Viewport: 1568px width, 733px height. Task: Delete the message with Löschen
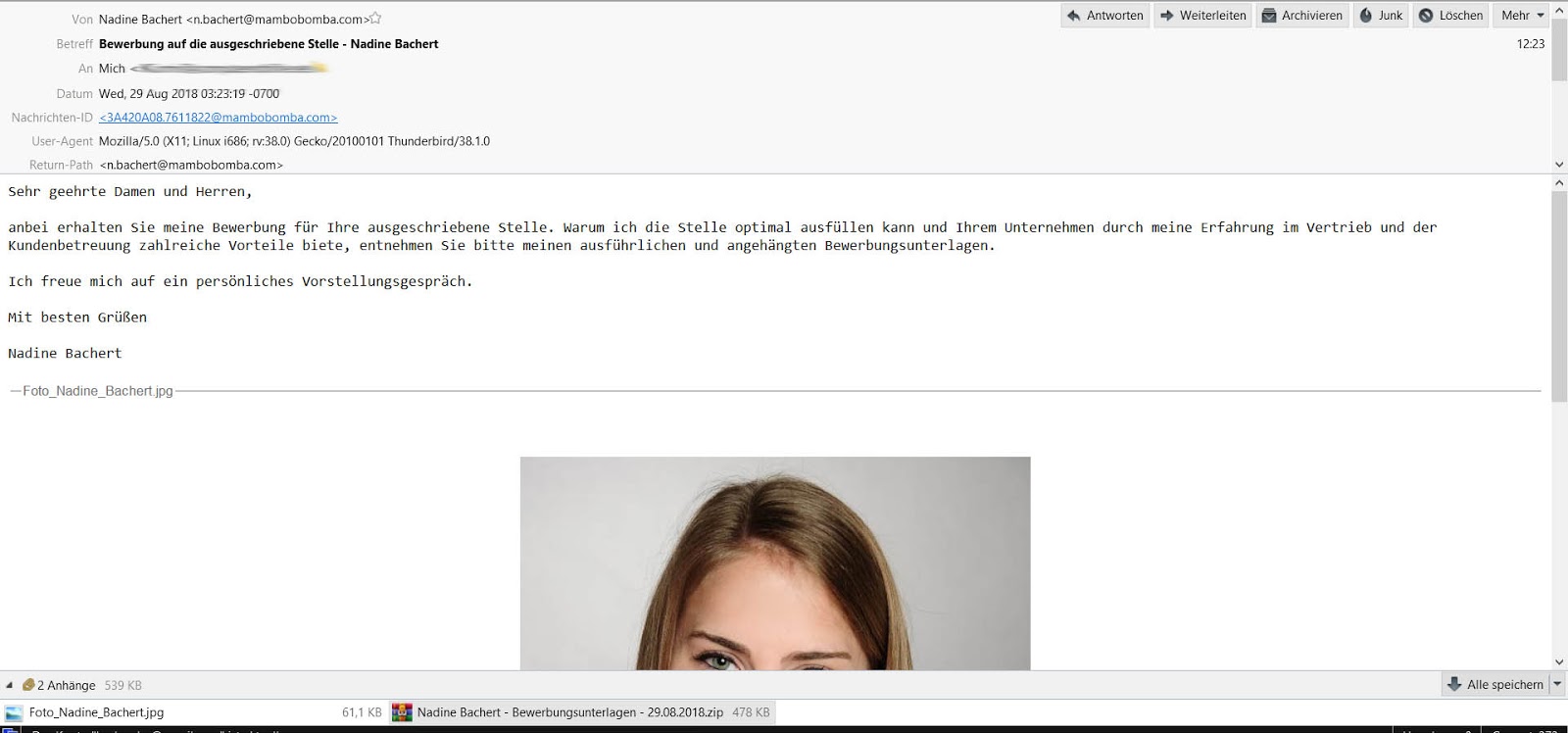1451,16
